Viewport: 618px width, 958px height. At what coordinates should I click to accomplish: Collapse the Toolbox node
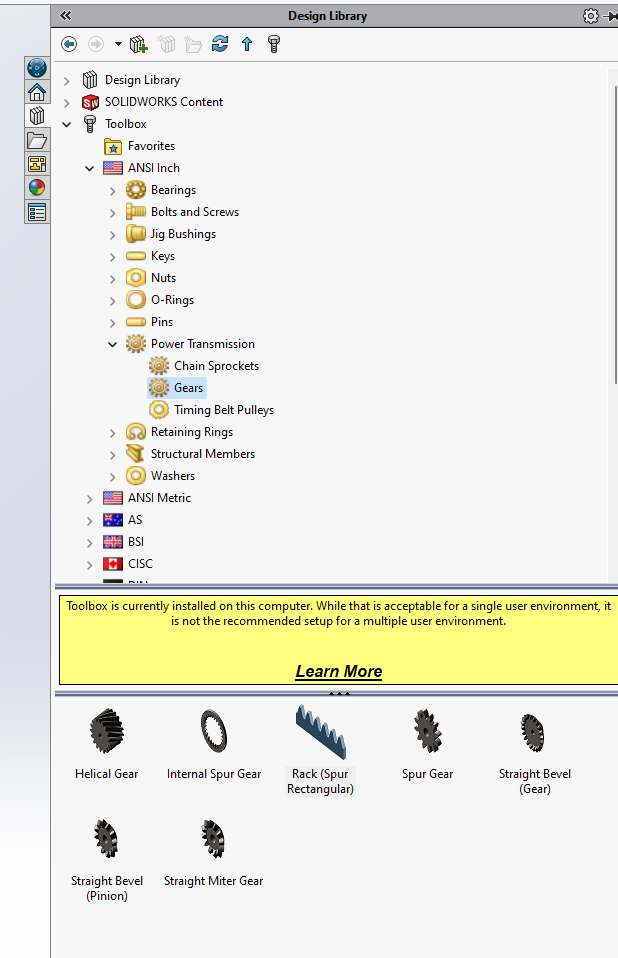click(x=67, y=125)
